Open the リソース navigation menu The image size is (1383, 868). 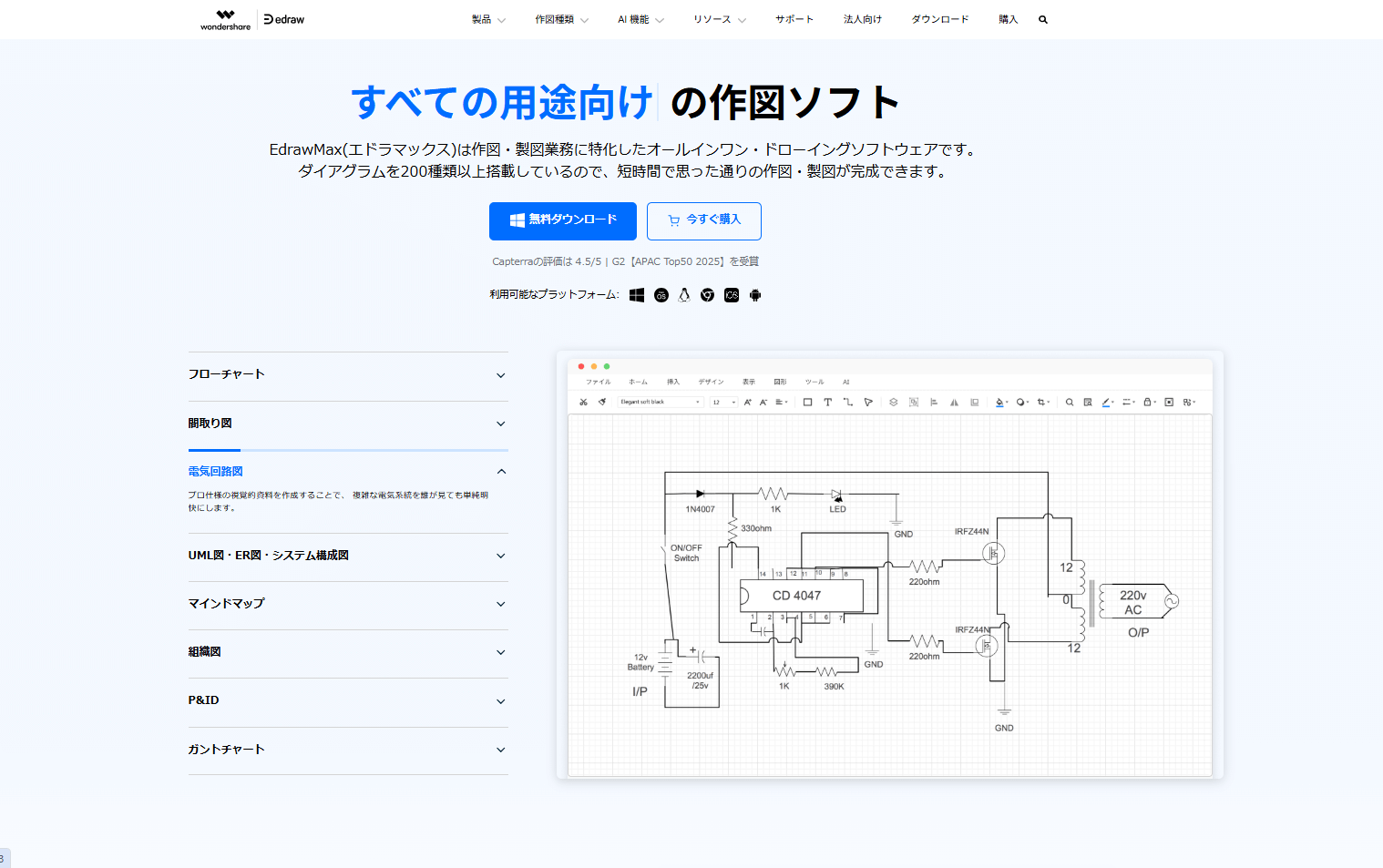tap(719, 19)
